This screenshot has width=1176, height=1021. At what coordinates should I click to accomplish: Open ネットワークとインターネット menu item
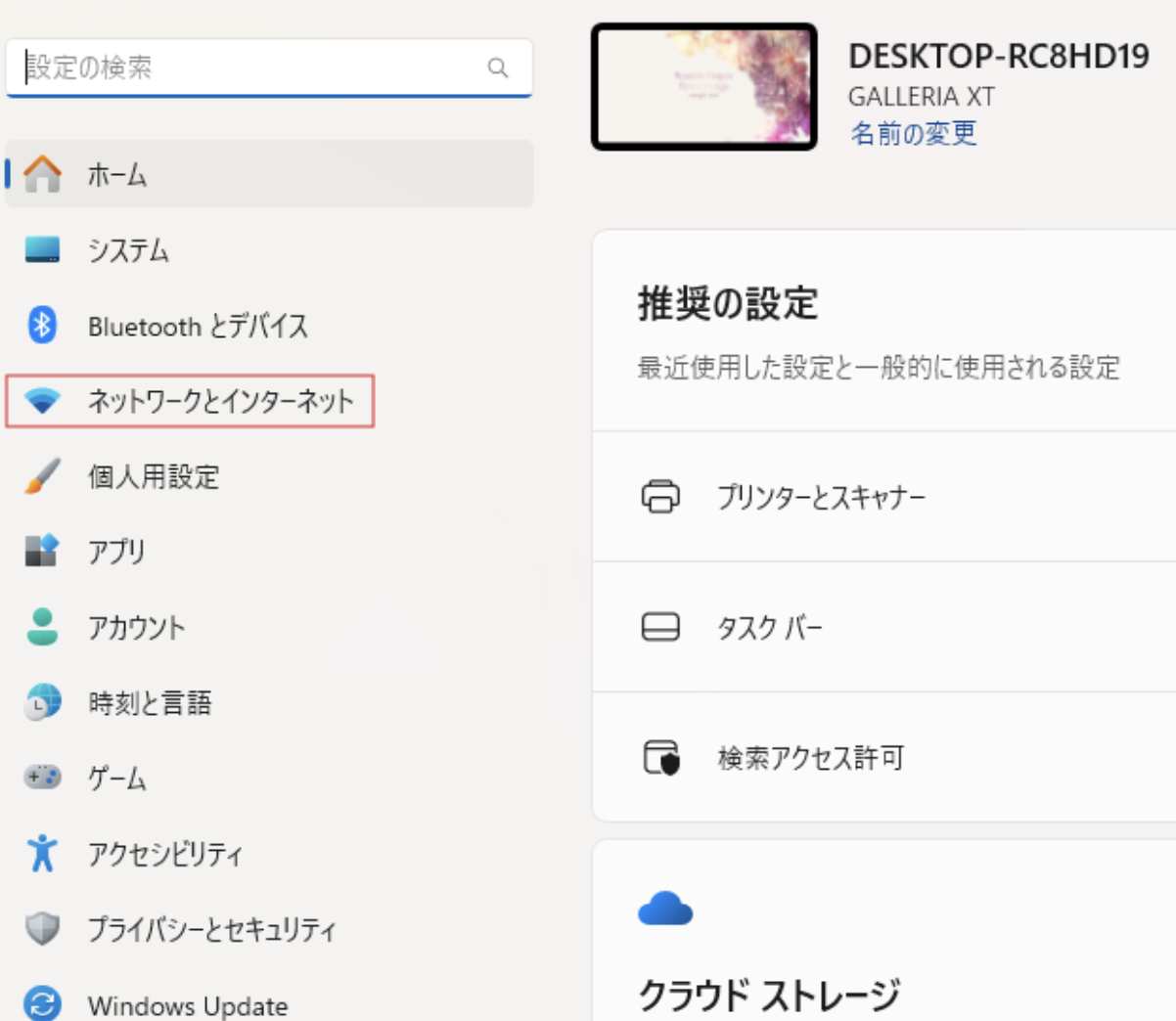click(220, 401)
